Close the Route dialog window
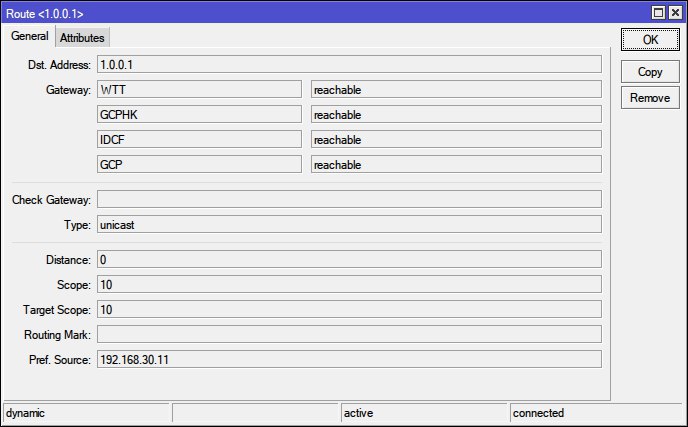Image resolution: width=688 pixels, height=427 pixels. (x=675, y=13)
